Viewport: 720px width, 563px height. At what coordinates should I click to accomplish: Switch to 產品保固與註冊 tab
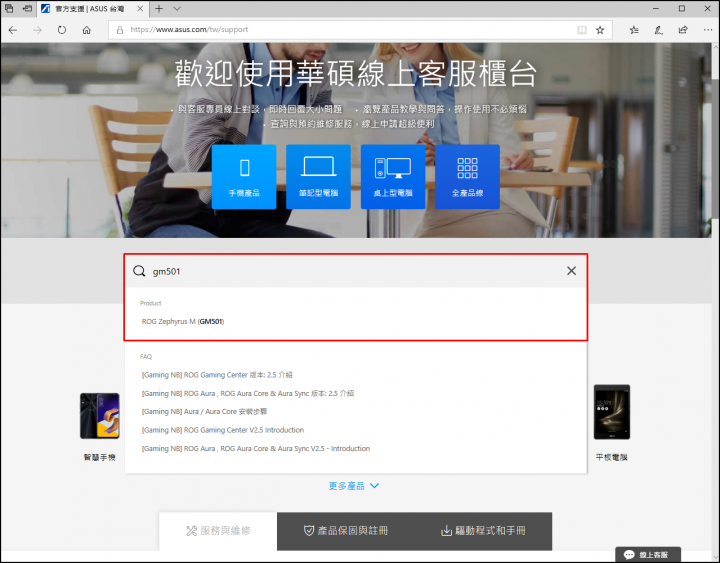[x=346, y=531]
